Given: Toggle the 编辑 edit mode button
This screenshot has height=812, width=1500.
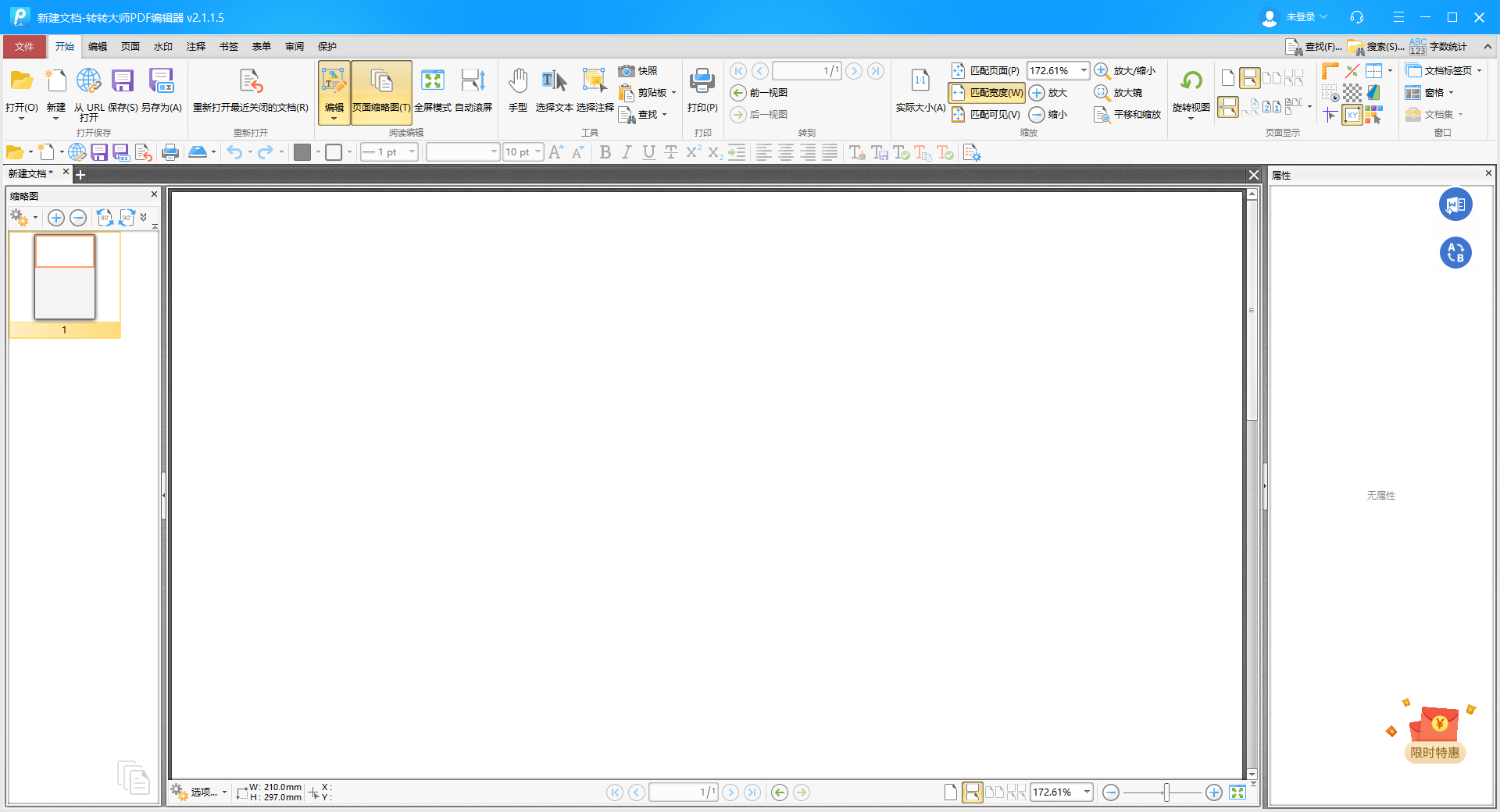Looking at the screenshot, I should (x=334, y=92).
